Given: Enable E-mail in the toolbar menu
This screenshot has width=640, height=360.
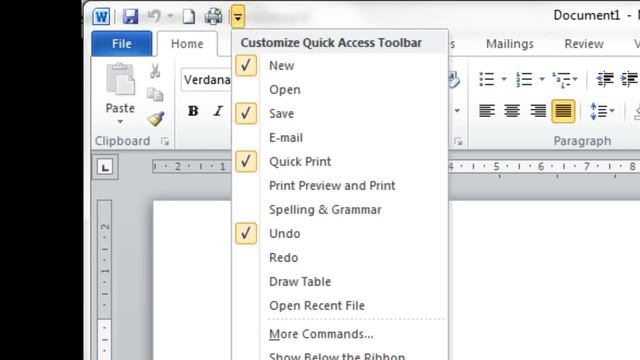Looking at the screenshot, I should (x=340, y=138).
